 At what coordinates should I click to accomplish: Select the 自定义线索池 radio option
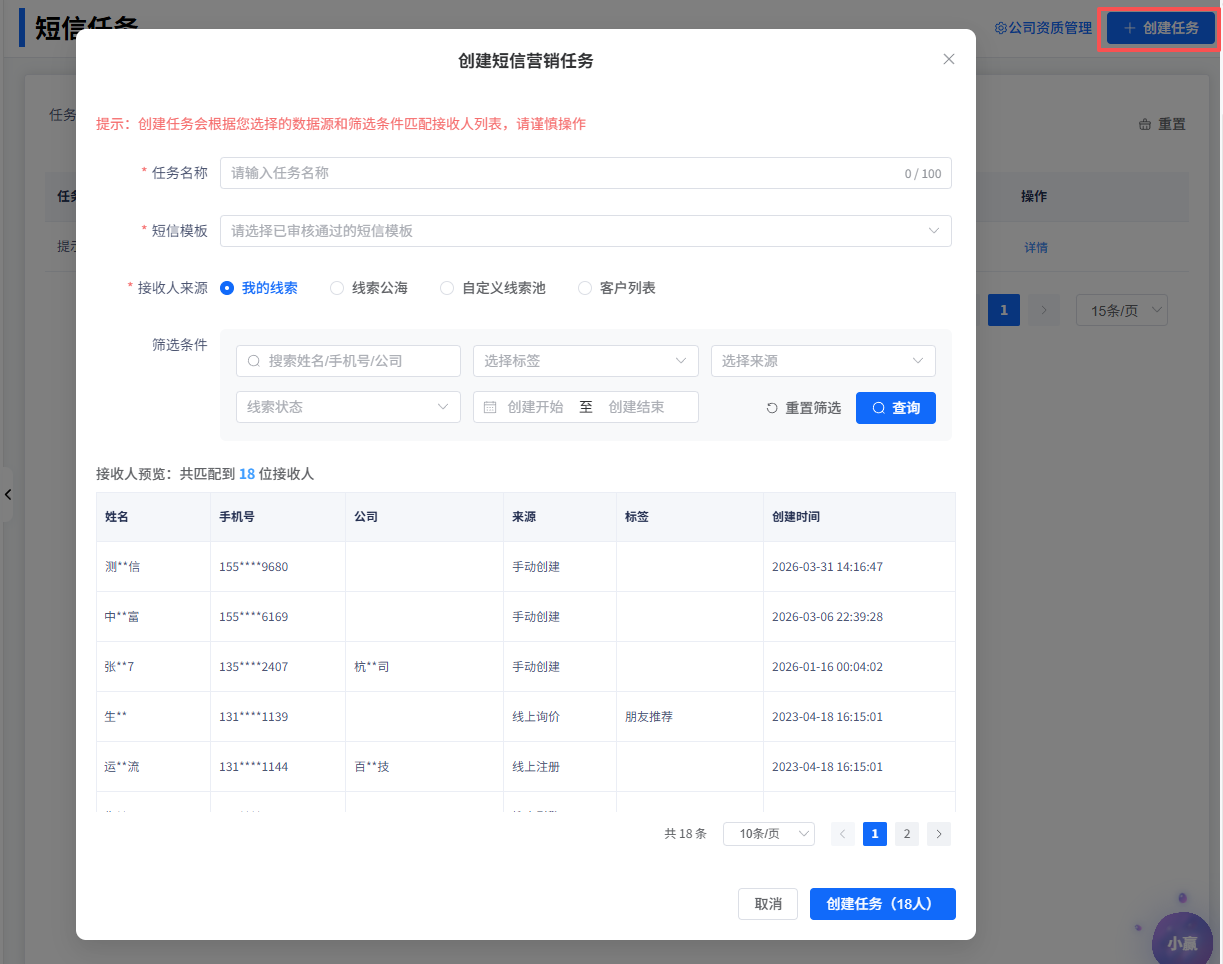447,288
